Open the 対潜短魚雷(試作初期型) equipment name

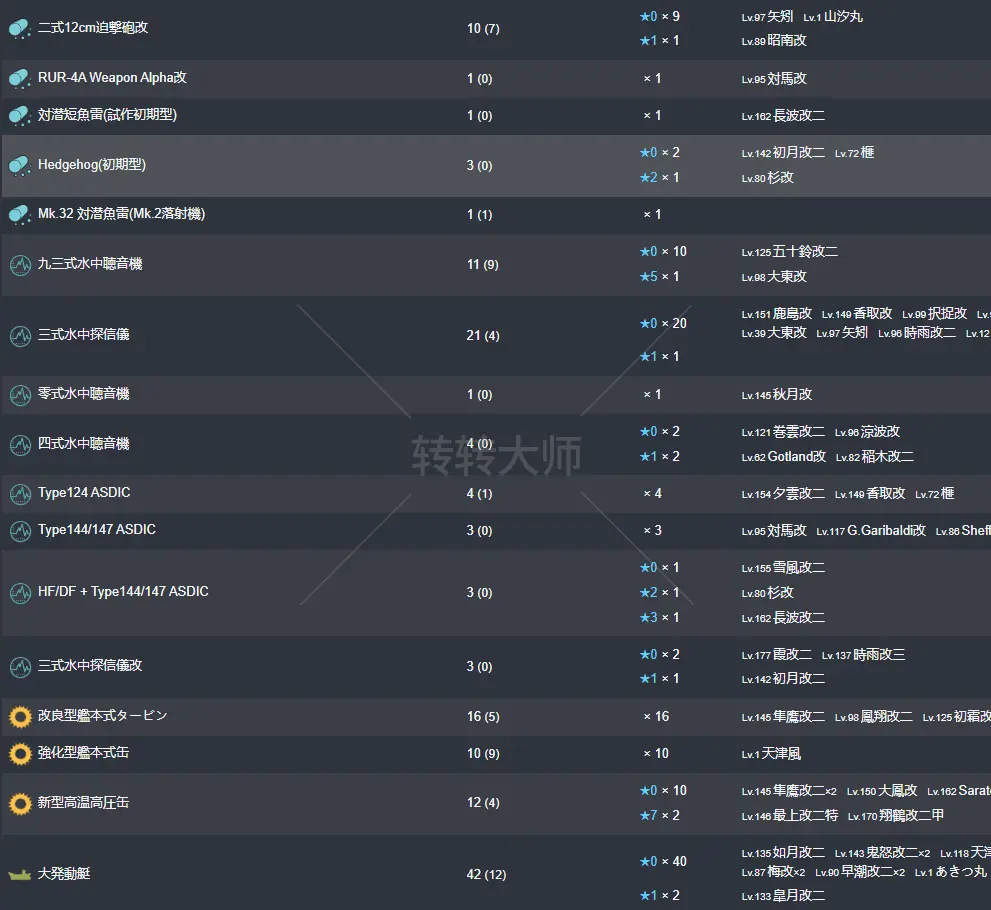(x=107, y=115)
